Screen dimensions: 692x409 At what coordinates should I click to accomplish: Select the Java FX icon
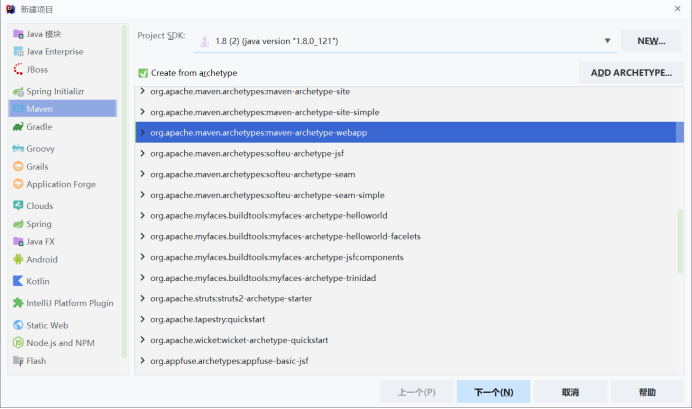point(18,241)
